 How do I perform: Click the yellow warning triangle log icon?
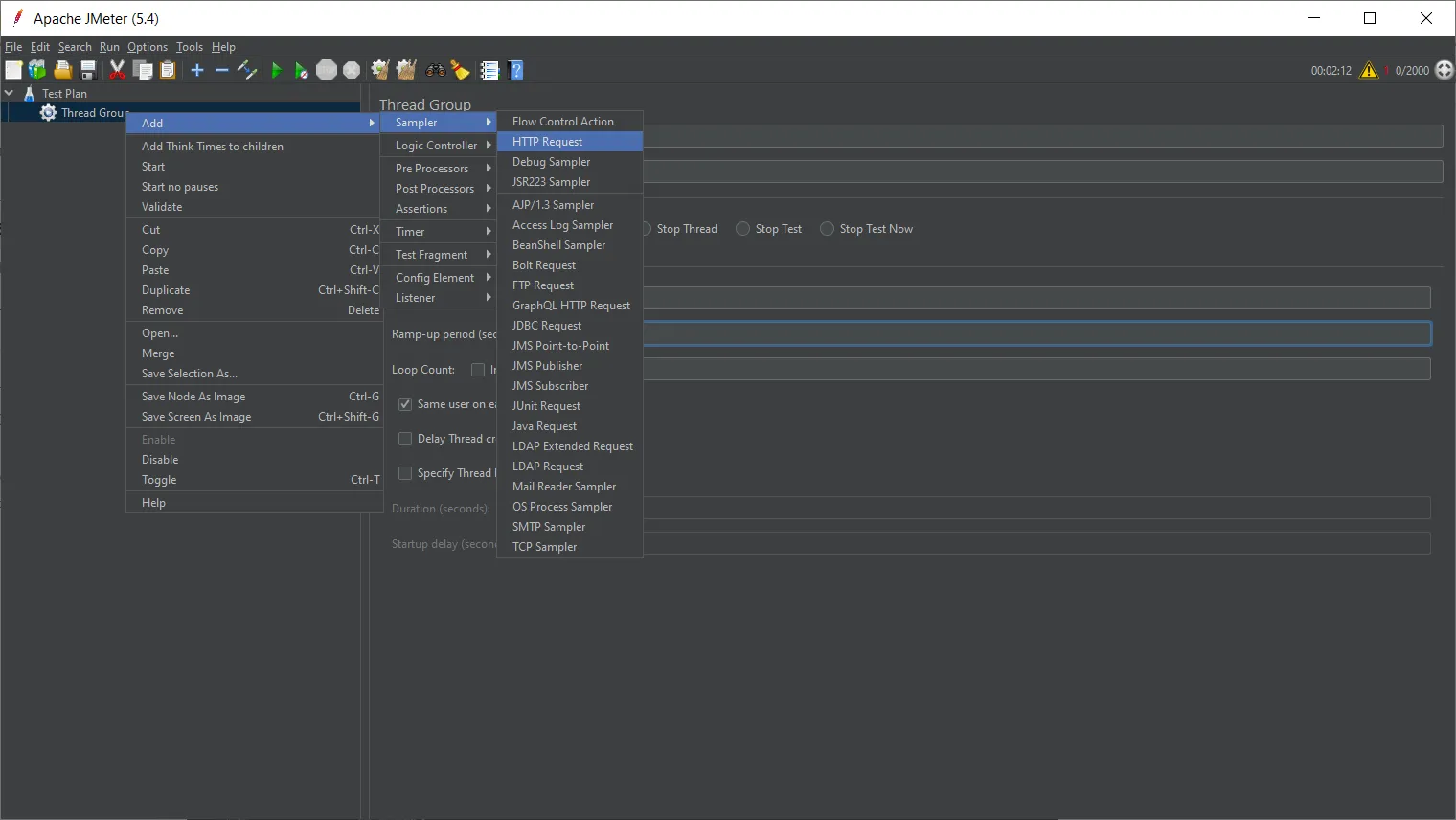pyautogui.click(x=1369, y=70)
